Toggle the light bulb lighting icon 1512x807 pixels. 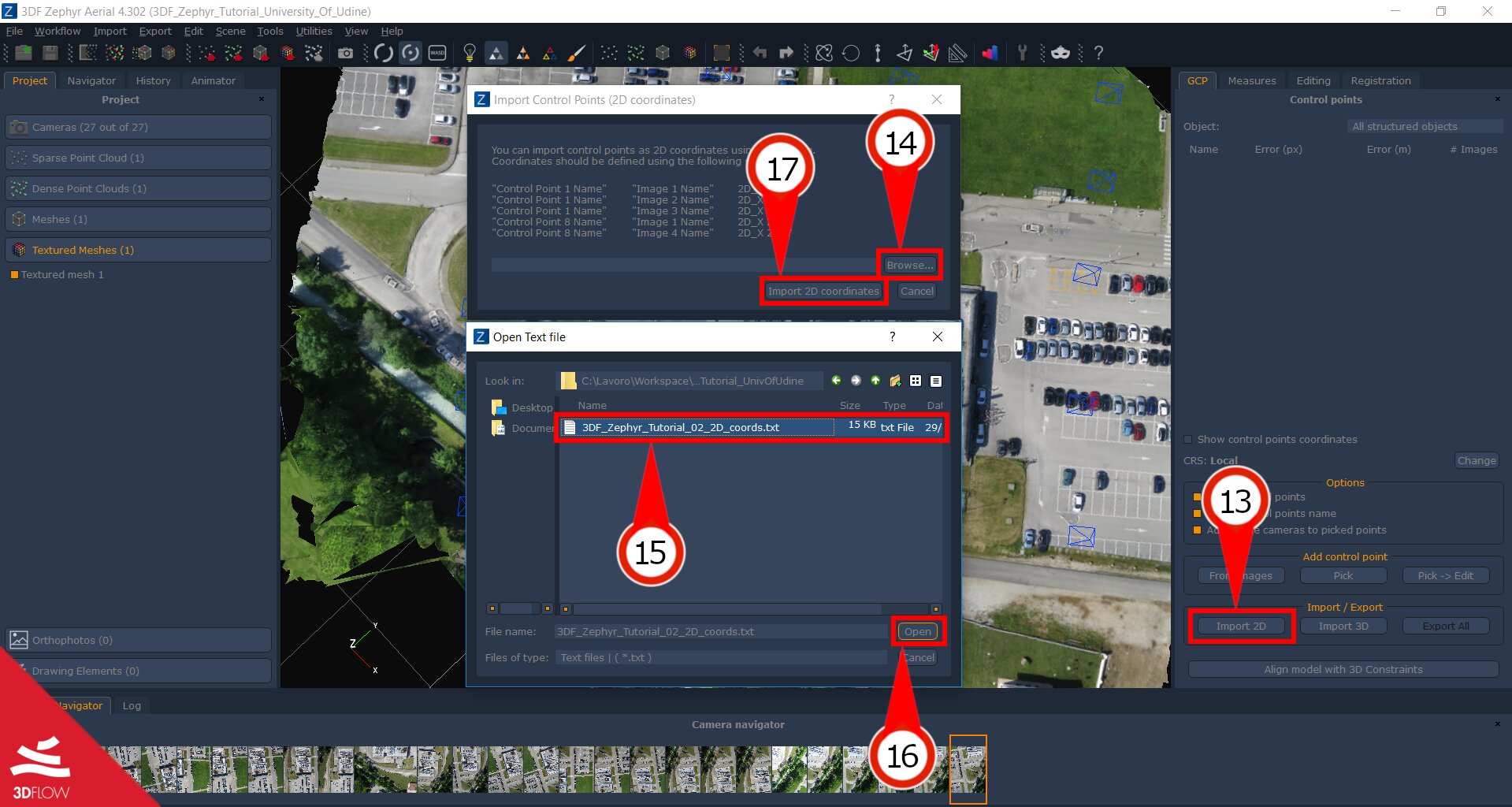pyautogui.click(x=470, y=53)
